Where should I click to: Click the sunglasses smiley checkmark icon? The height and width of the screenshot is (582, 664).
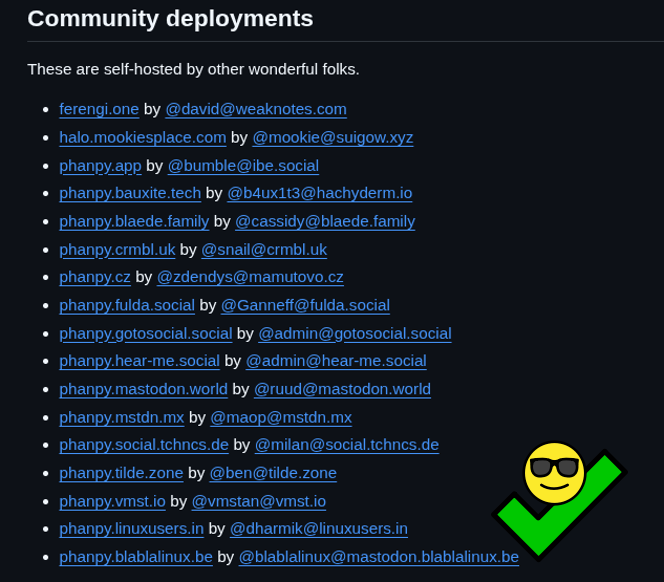pos(556,493)
